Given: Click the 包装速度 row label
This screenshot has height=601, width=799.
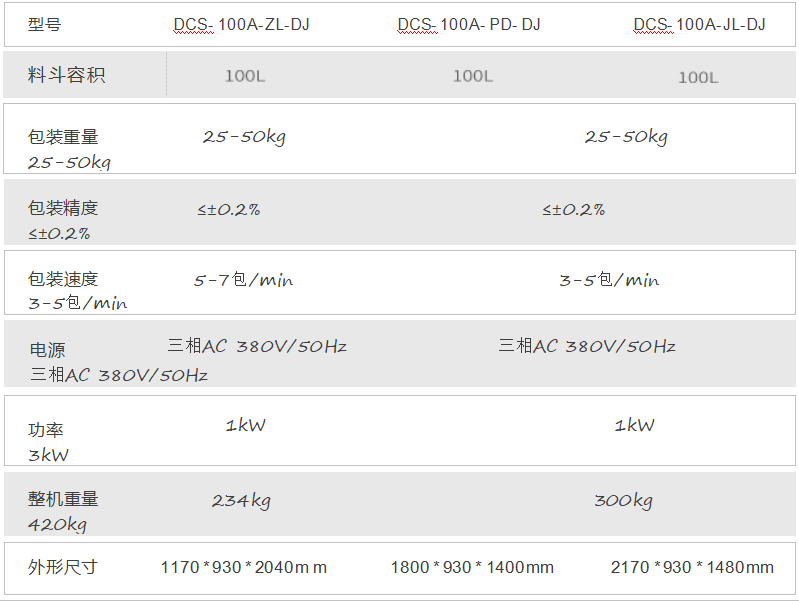Looking at the screenshot, I should coord(63,279).
